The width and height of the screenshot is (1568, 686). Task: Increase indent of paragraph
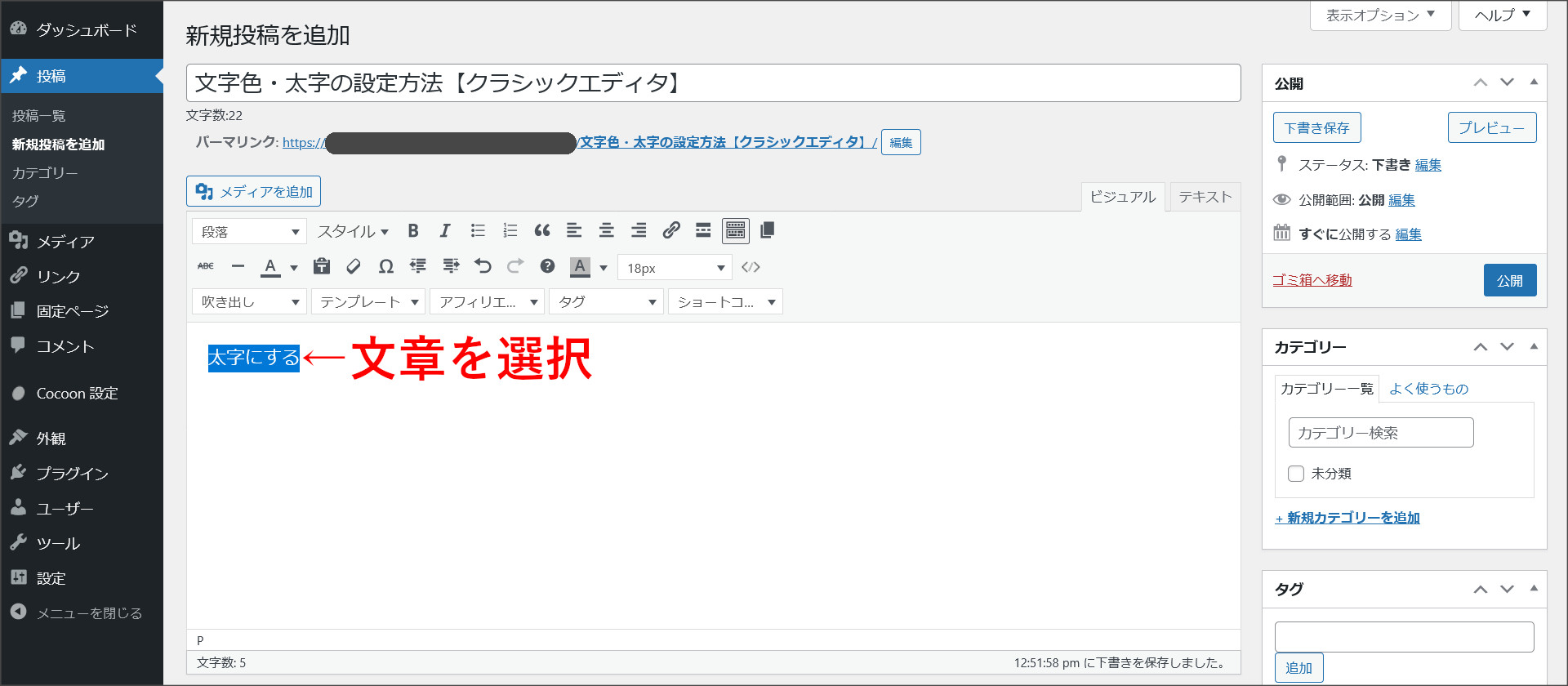click(451, 266)
